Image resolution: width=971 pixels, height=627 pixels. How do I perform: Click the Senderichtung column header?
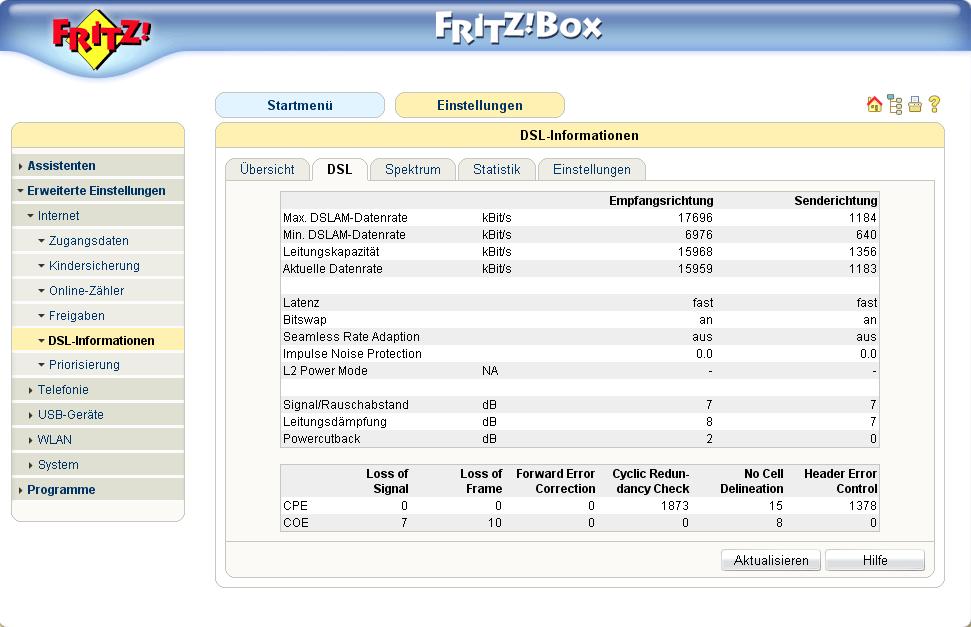835,201
